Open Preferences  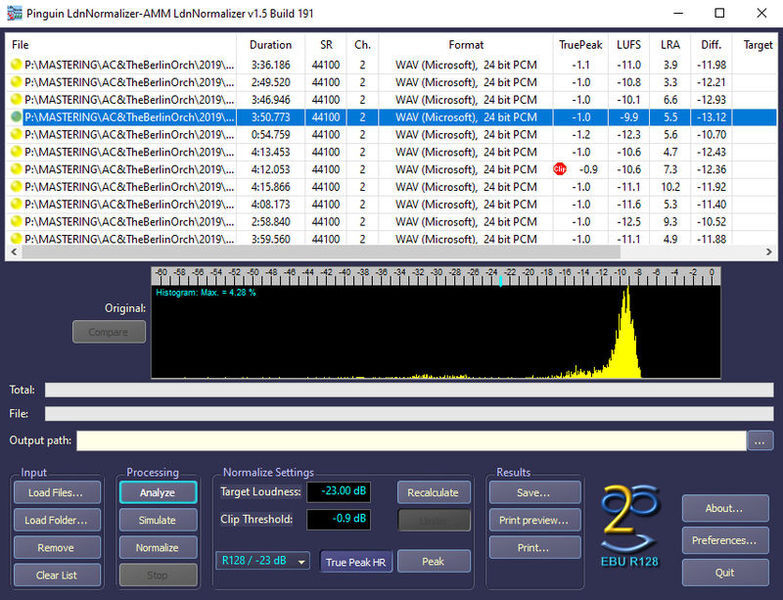(x=725, y=540)
